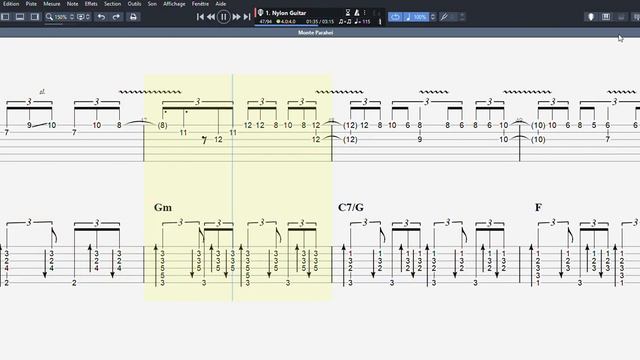Click the 01:35 / 03:15 time display
Viewport: 640px width, 360px height.
[320, 21]
